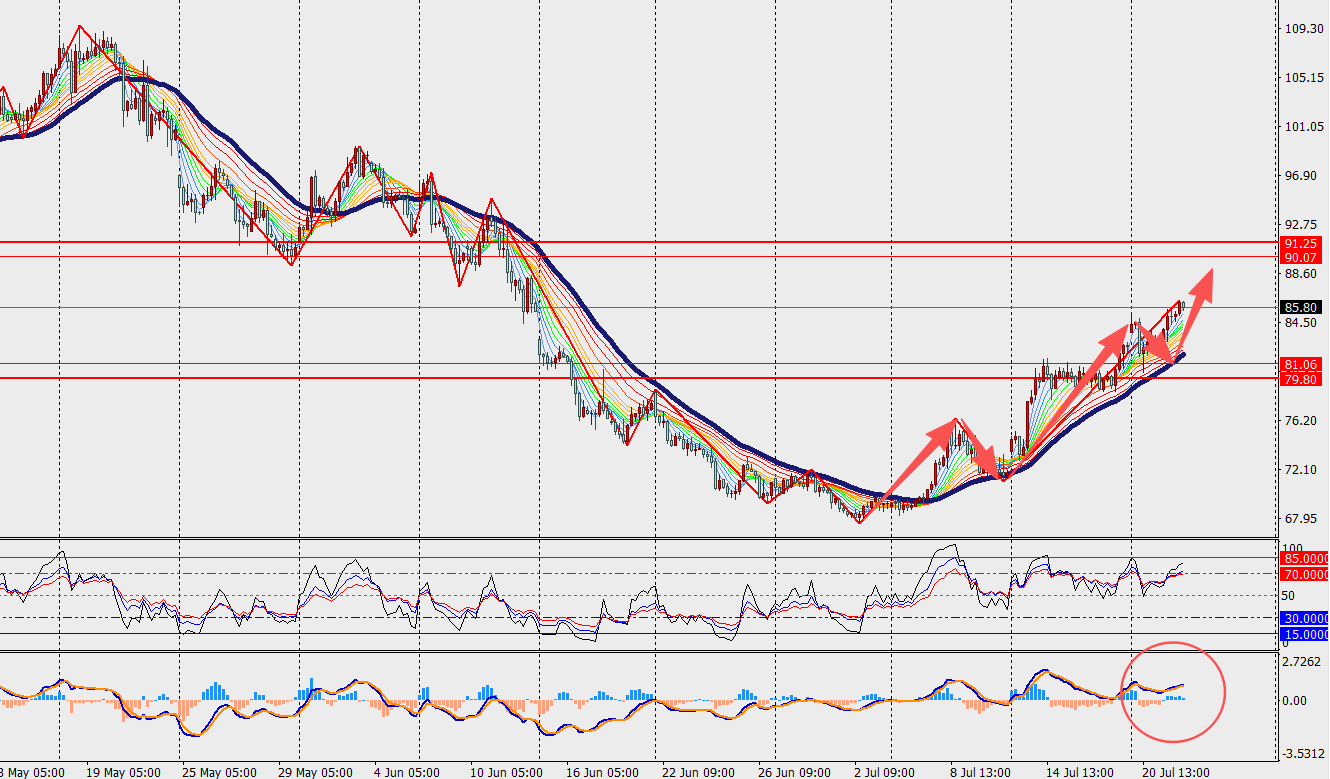Screen dimensions: 1330x779
Task: Click the -3.5312 MACD scale value
Action: click(1303, 754)
